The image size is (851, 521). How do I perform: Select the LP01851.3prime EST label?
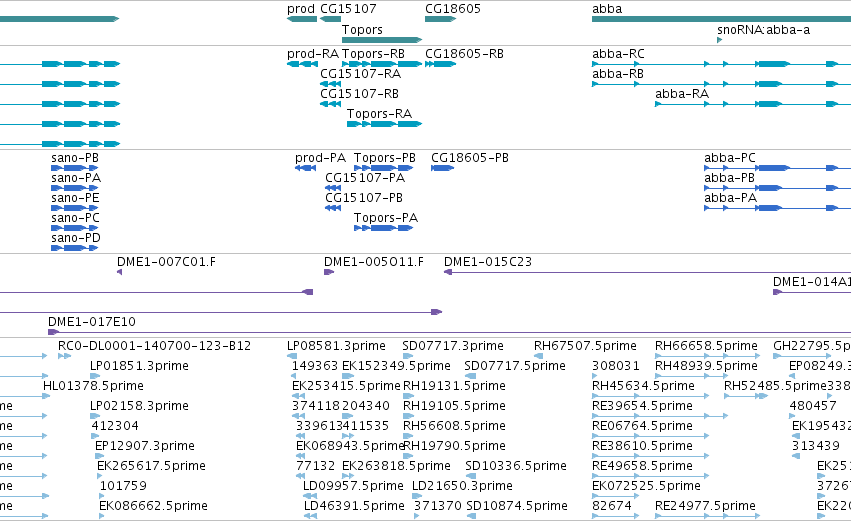[x=139, y=367]
